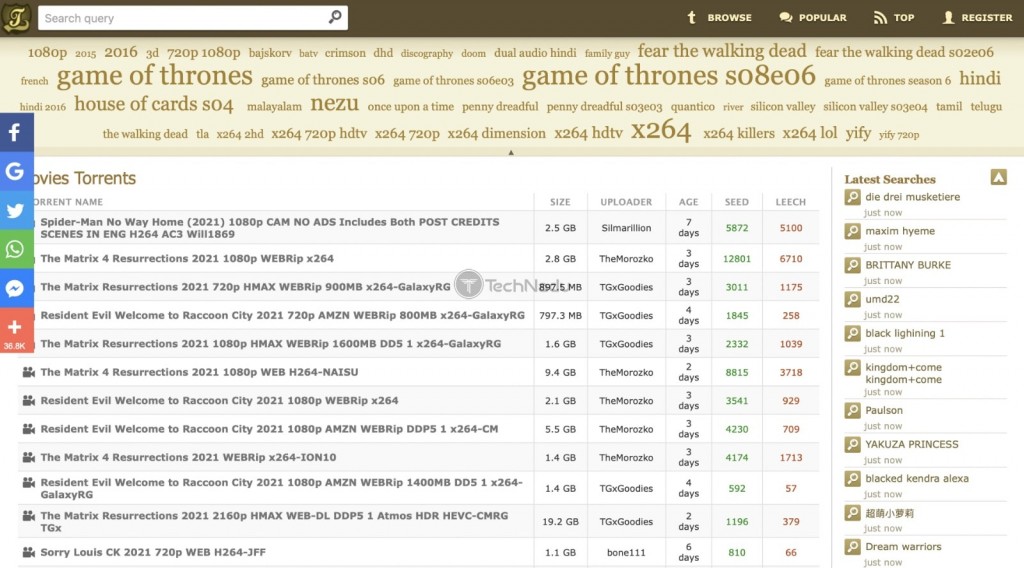
Task: Collapse Latest Searches with arrow button
Action: point(999,177)
